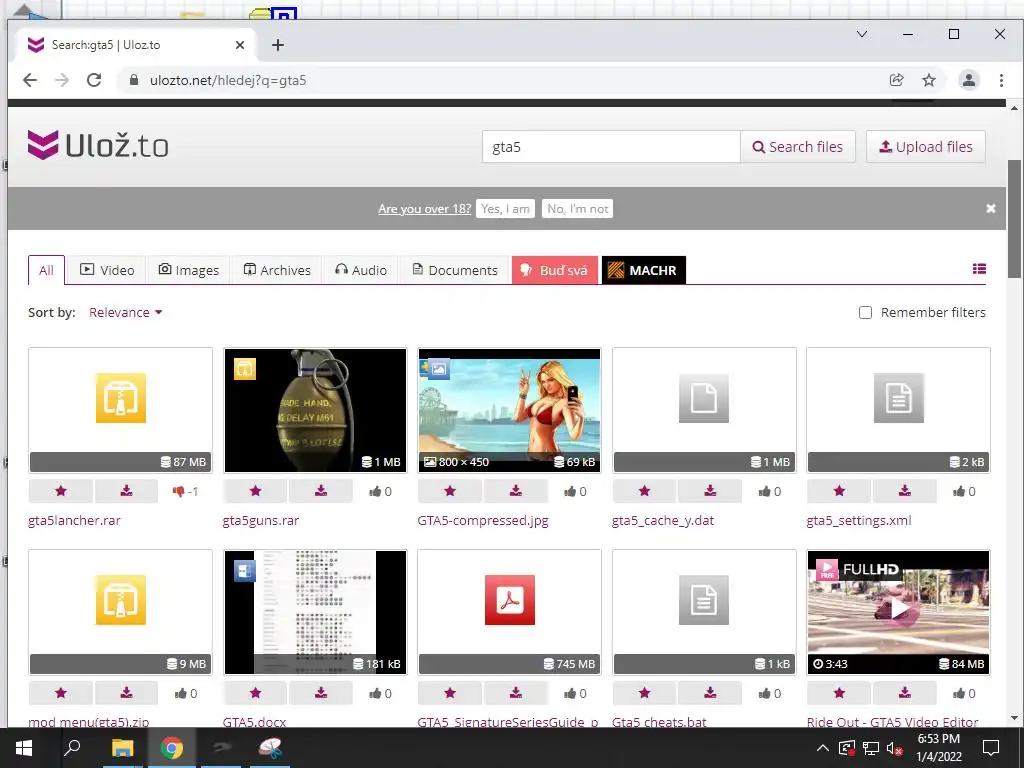Switch to the Documents tab
1024x768 pixels.
(x=455, y=270)
